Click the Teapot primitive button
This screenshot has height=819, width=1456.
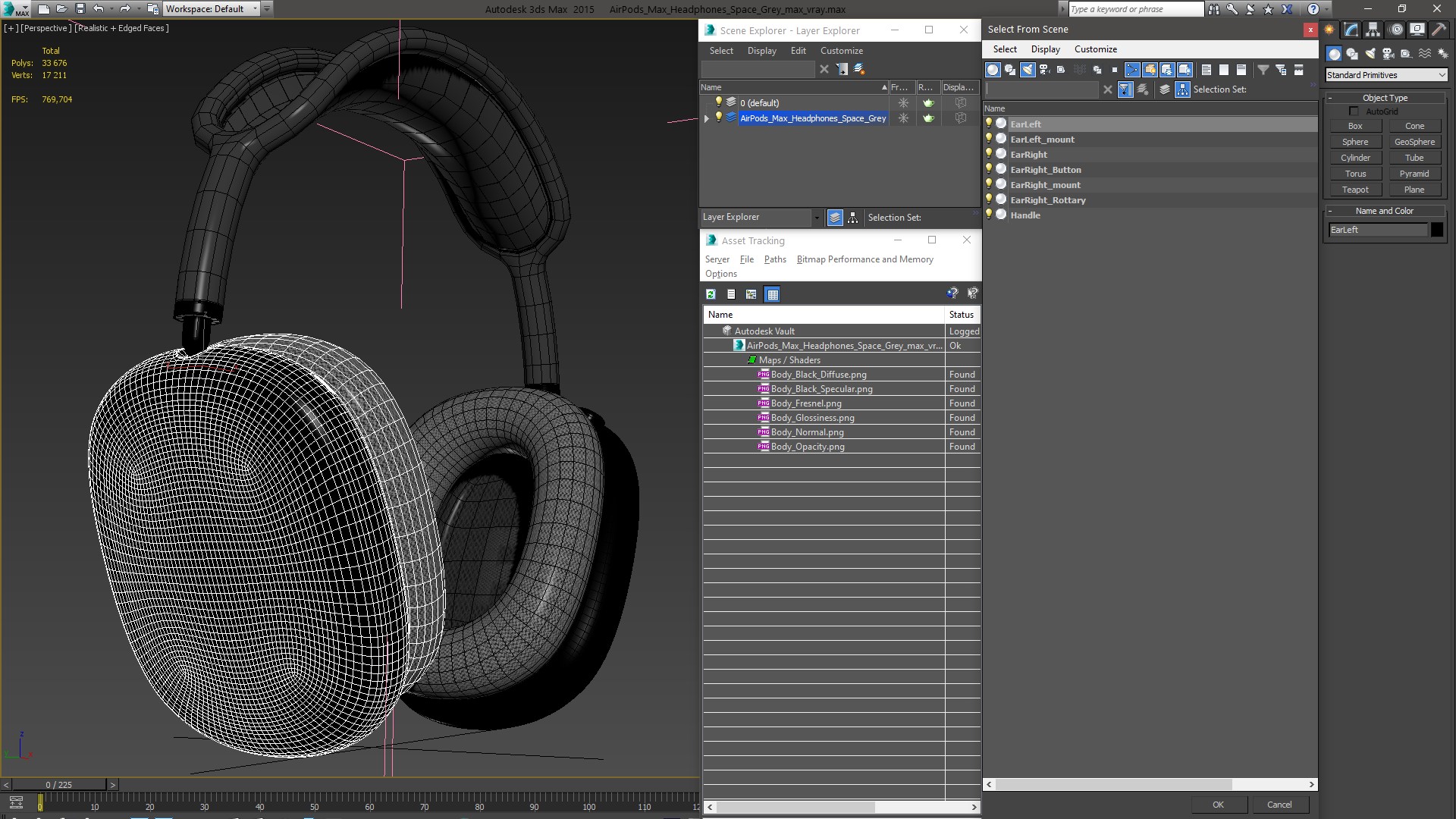(x=1355, y=190)
